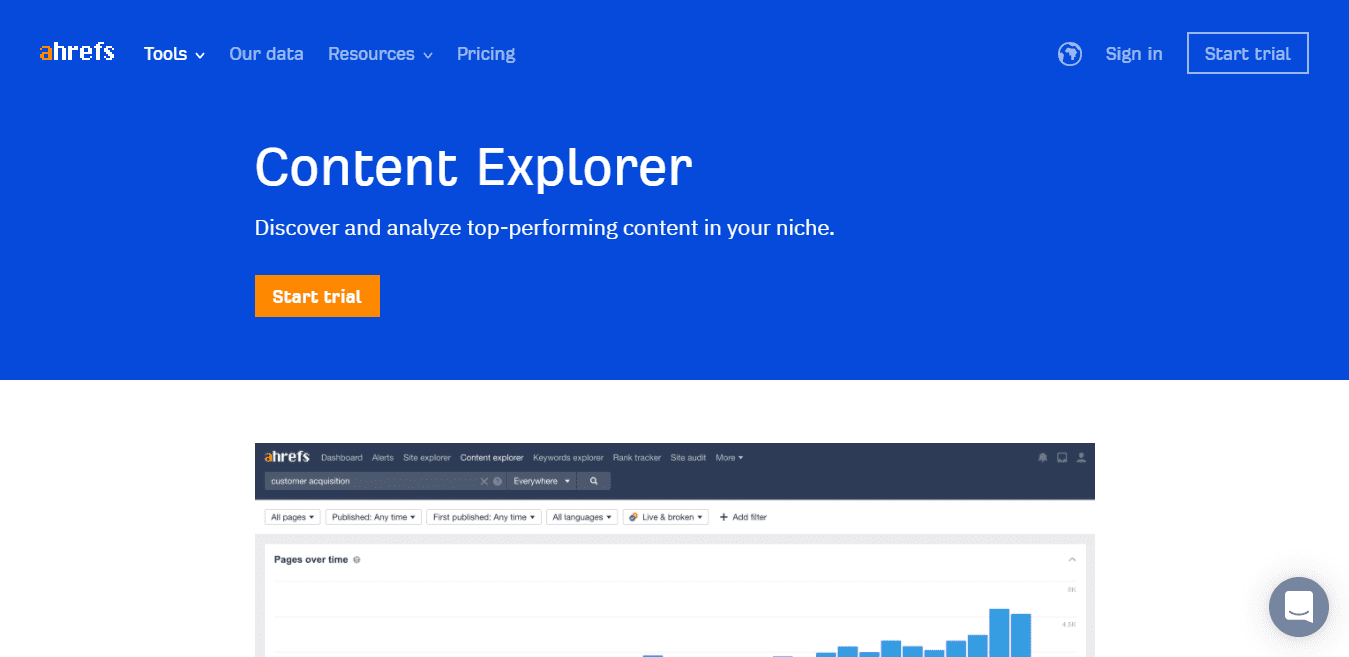1349x657 pixels.
Task: Click the user profile icon in demo screenshot
Action: pos(1081,457)
